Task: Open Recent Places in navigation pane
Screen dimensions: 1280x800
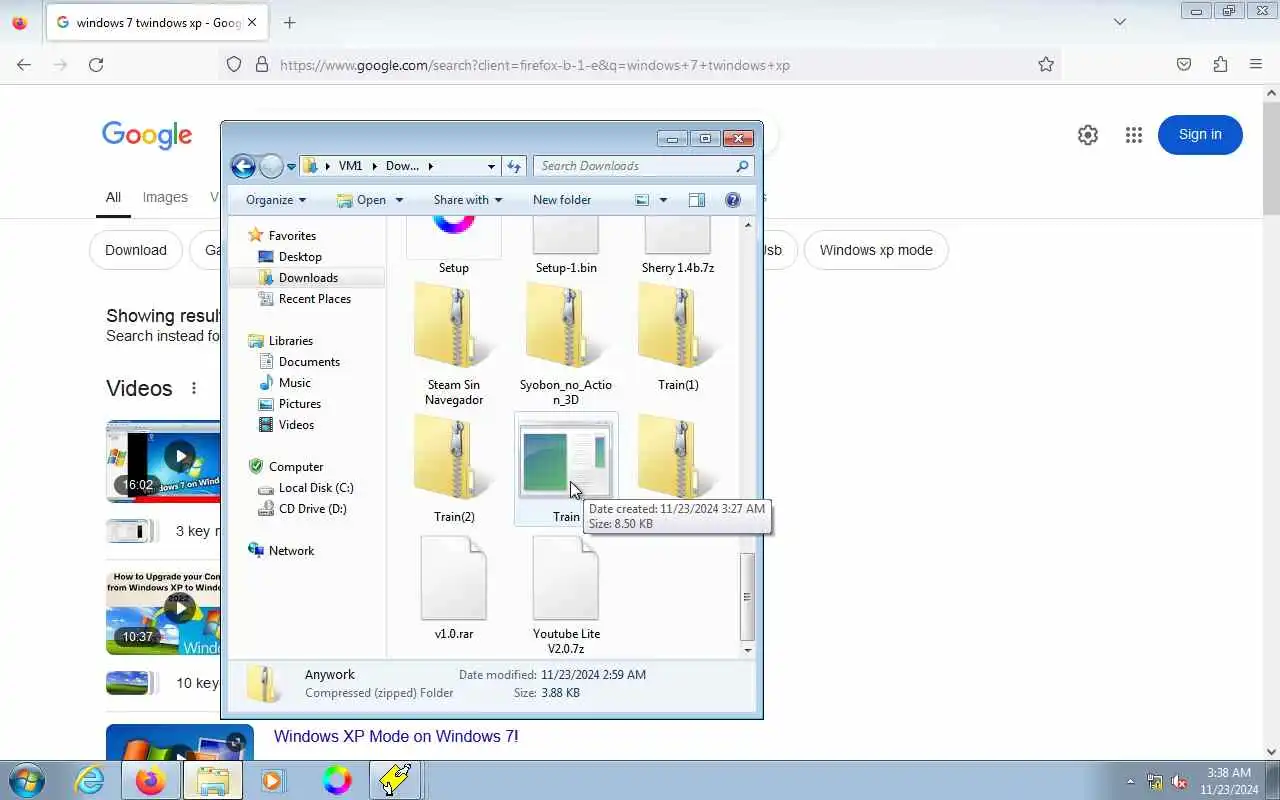Action: click(315, 299)
